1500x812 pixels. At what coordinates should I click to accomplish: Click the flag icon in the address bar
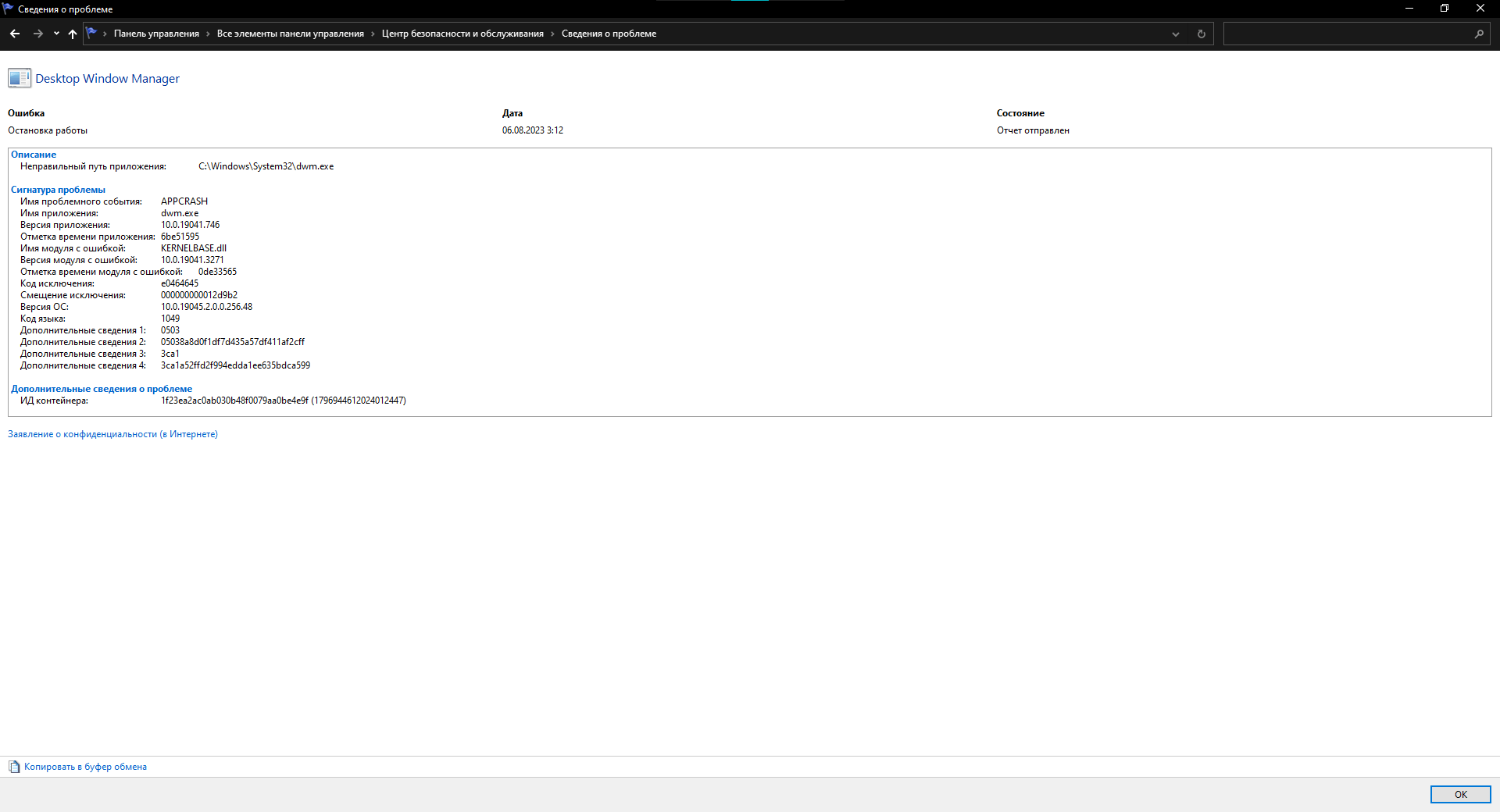(x=91, y=33)
